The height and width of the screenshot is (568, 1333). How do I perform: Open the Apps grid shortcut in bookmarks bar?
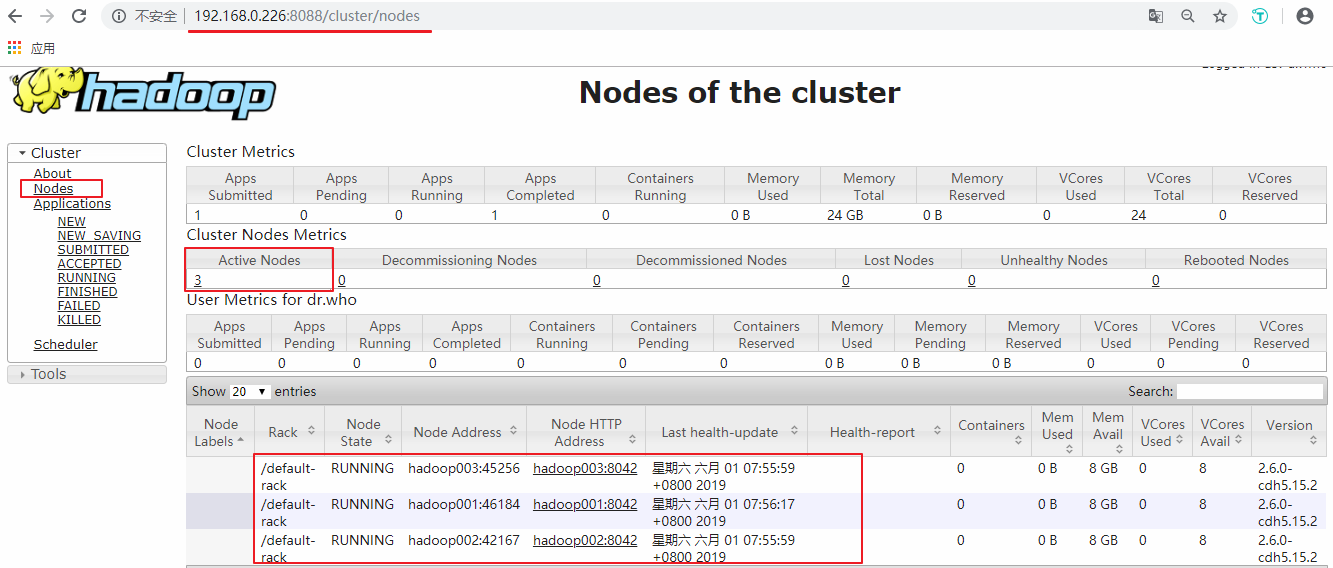tap(14, 48)
